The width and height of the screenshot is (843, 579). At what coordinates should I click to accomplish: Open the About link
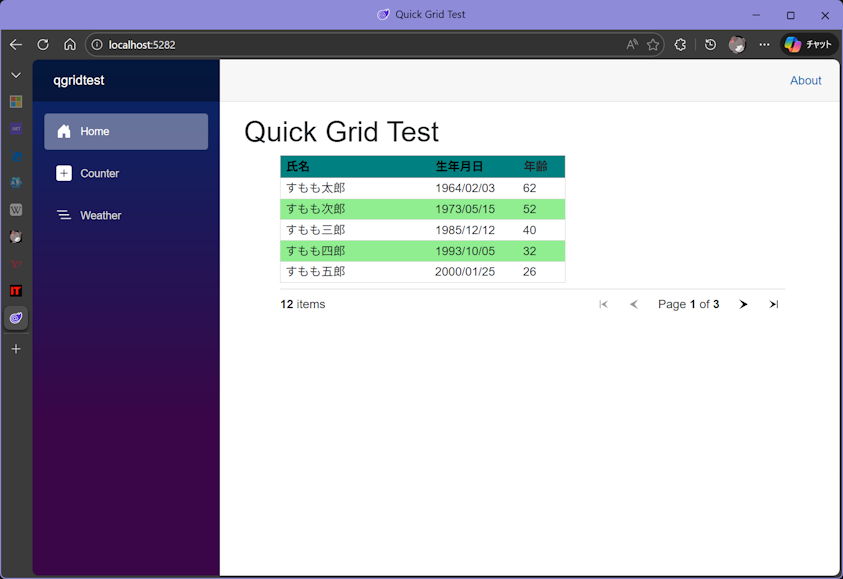[805, 81]
